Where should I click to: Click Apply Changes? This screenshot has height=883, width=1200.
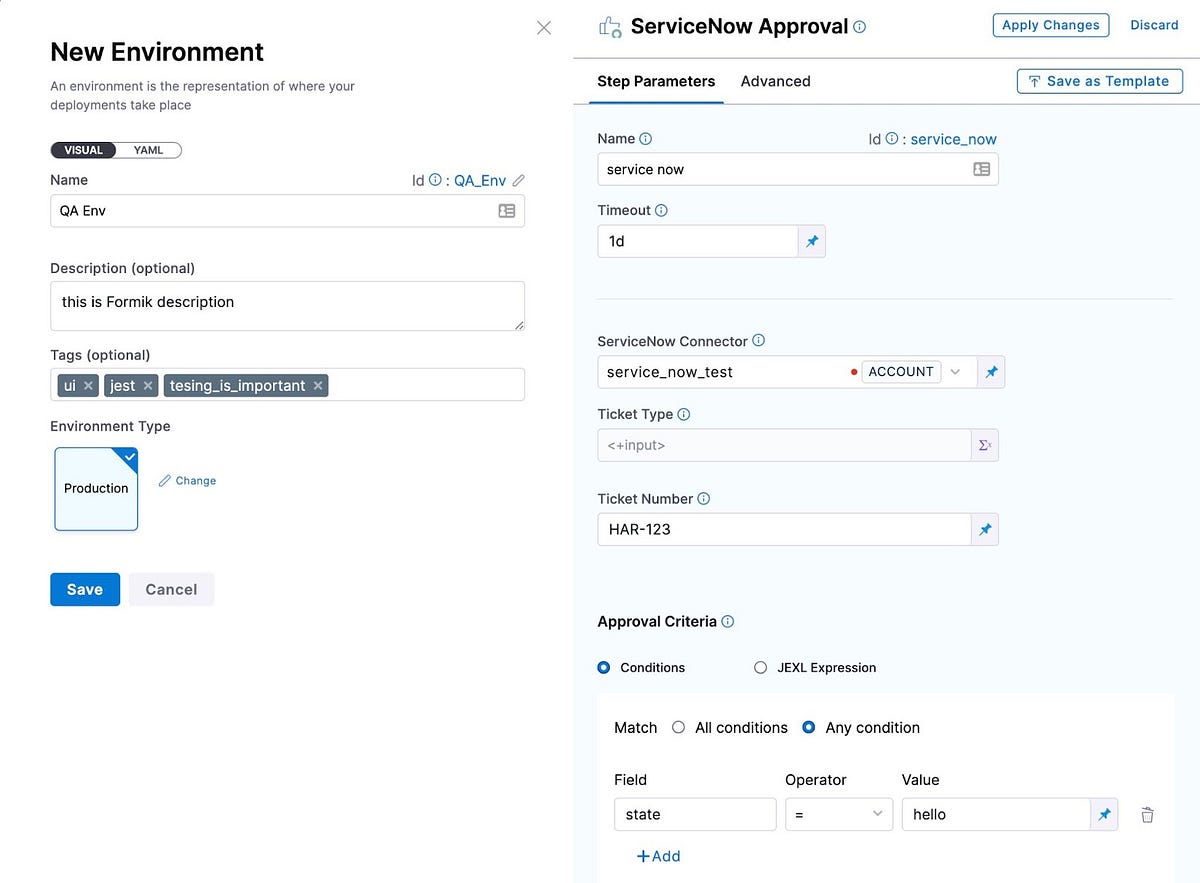click(x=1050, y=24)
